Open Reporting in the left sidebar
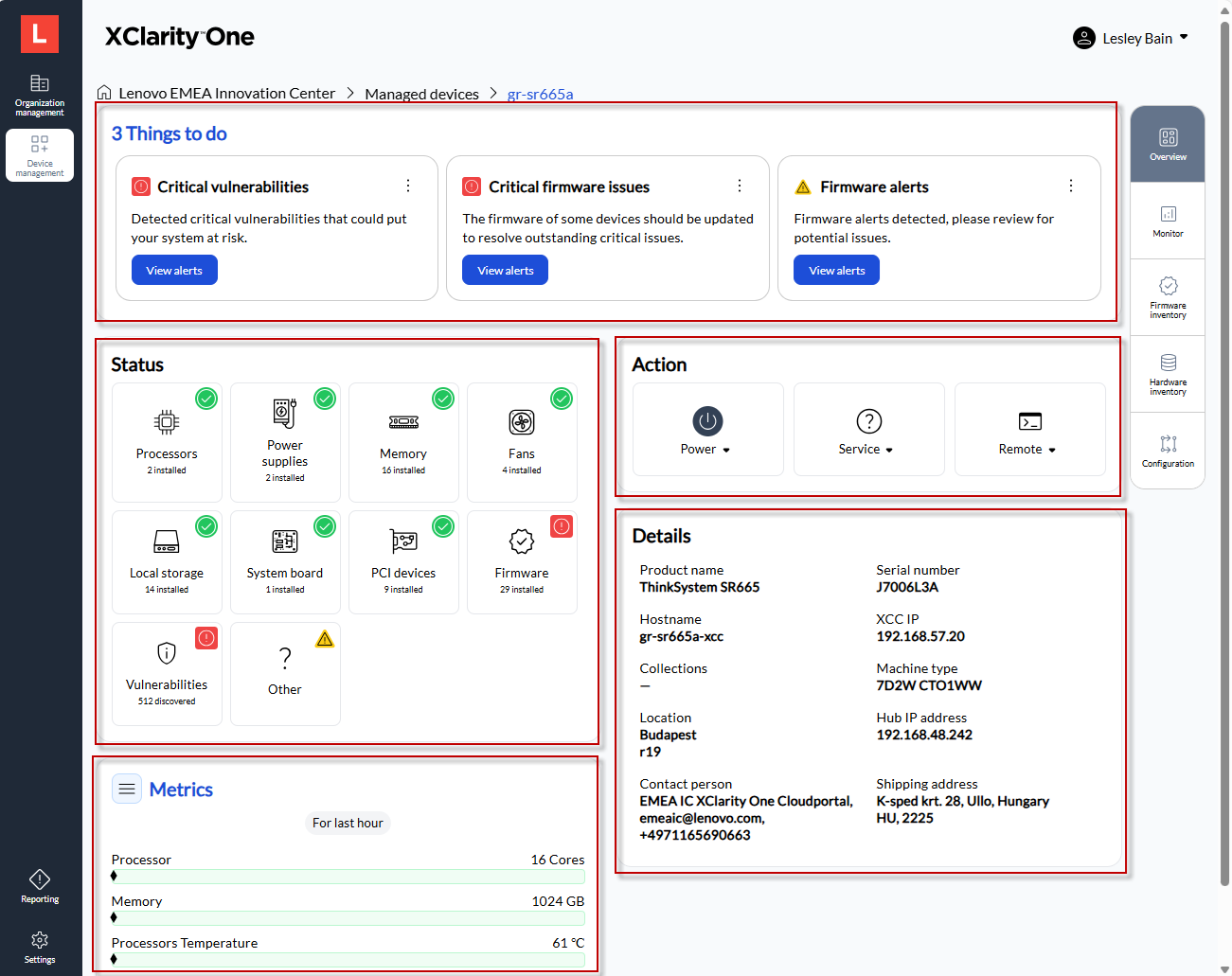Screen dimensions: 1232x976 coord(40,886)
